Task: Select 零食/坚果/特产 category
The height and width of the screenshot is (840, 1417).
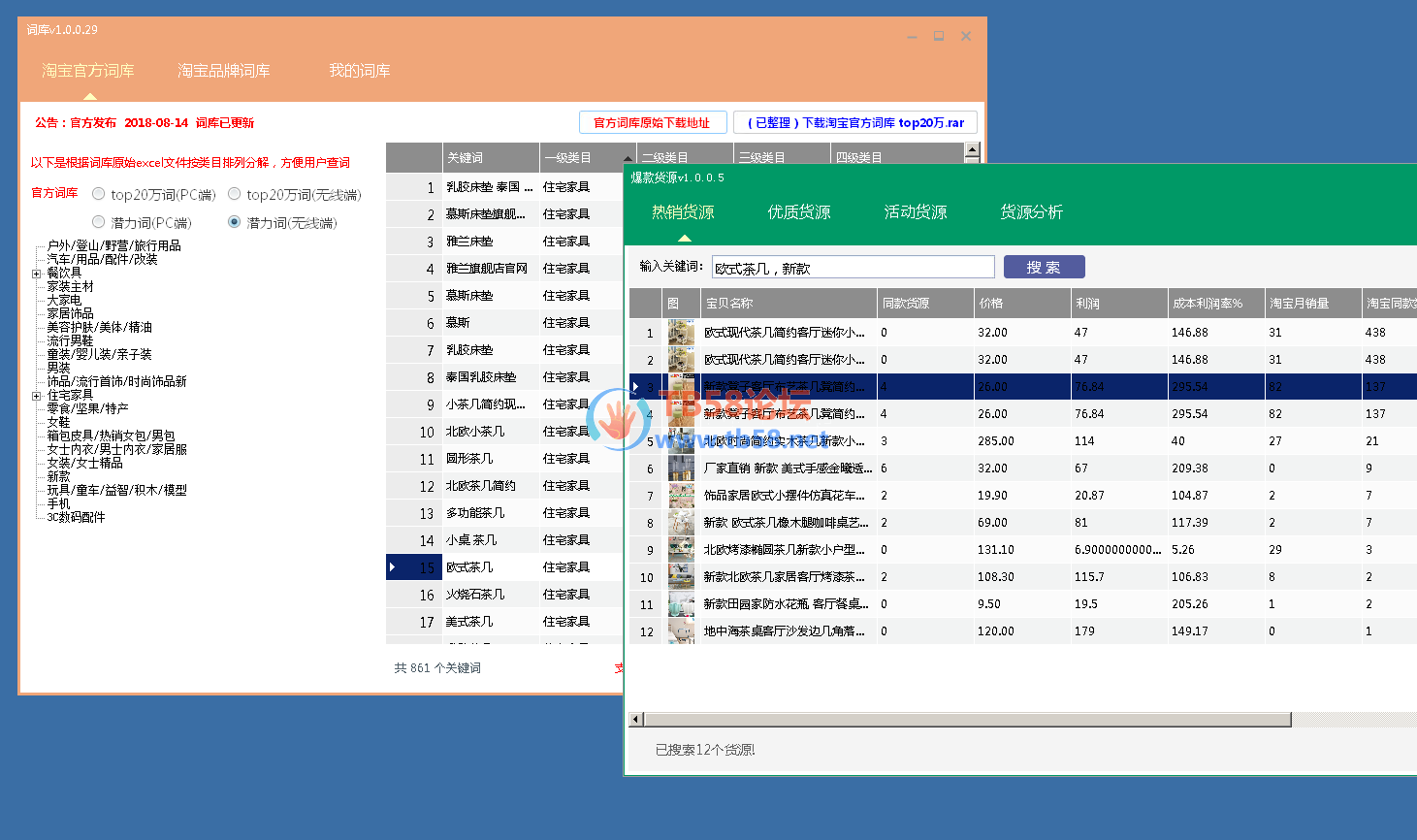Action: (88, 409)
